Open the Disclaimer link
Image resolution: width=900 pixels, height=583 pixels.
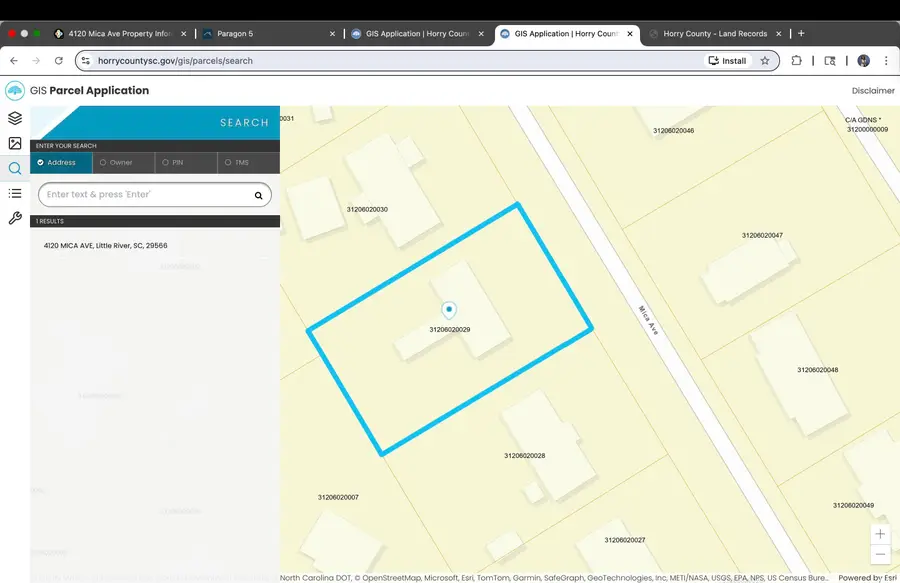(872, 90)
